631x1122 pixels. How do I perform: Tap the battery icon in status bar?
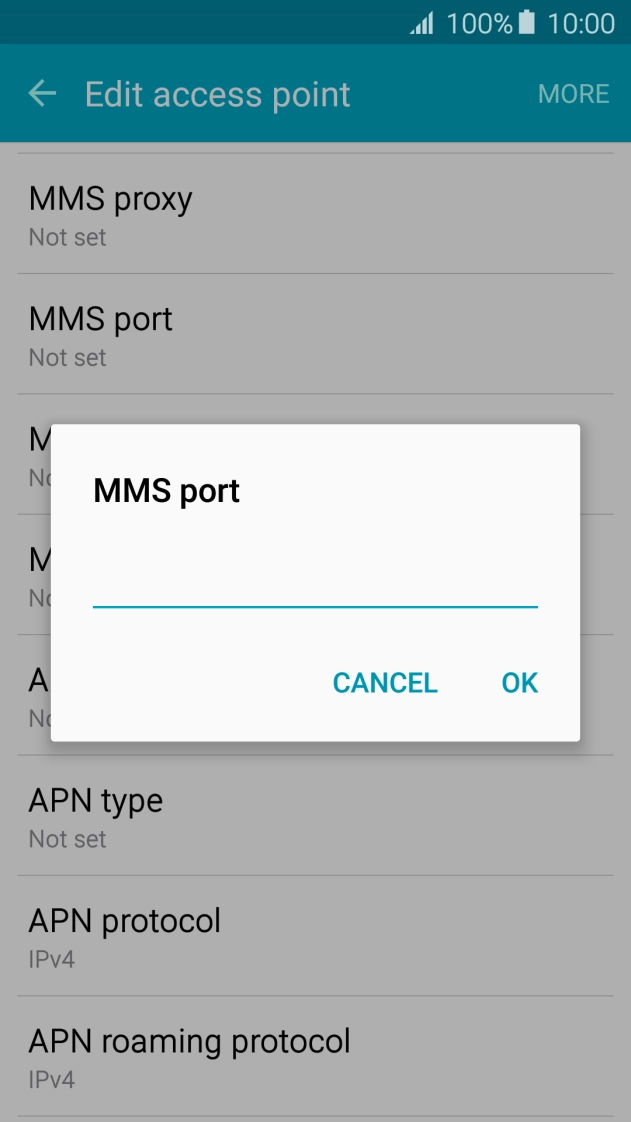[527, 23]
